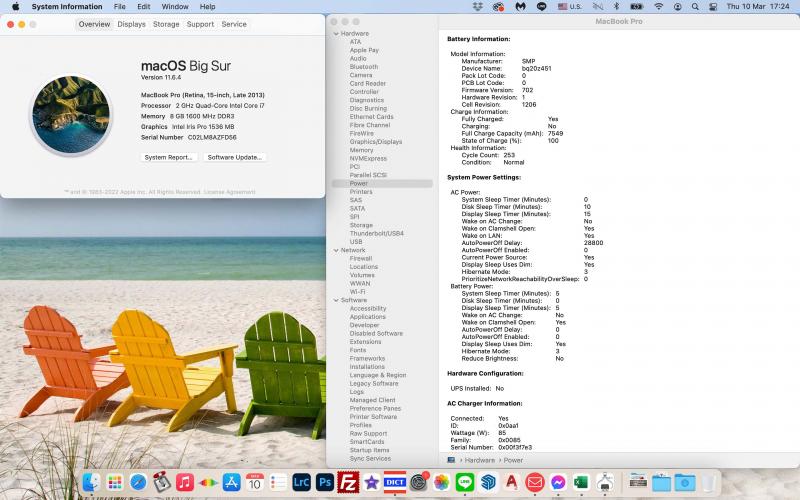Screen dimensions: 800x500
Task: Select Memory in Hardware sidebar
Action: click(361, 150)
